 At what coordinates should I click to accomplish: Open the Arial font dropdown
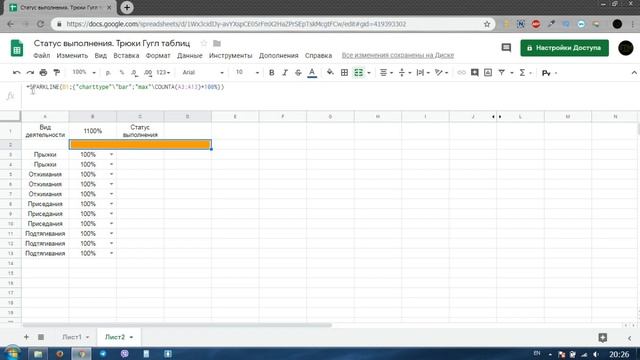click(x=203, y=73)
